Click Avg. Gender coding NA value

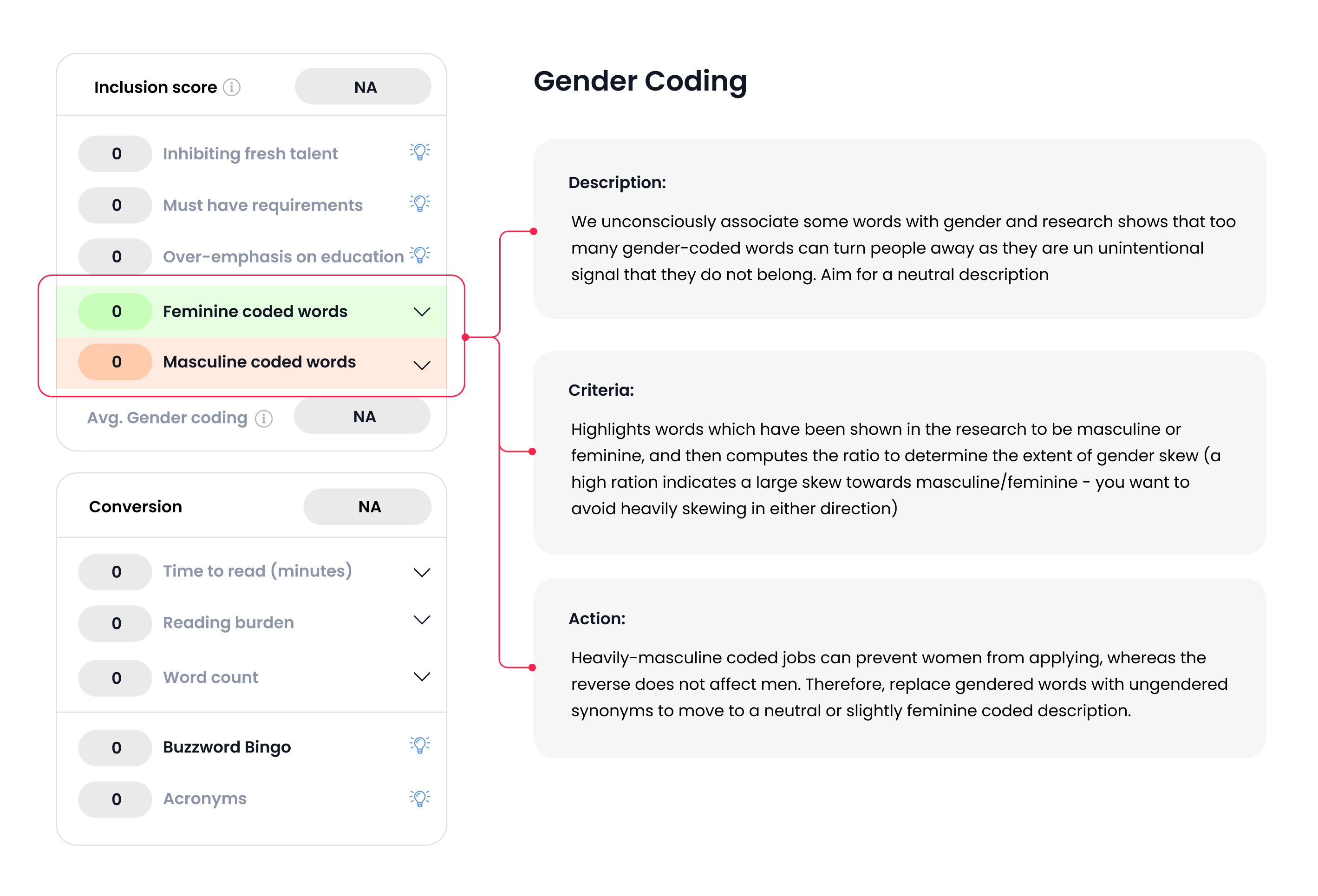(x=362, y=416)
